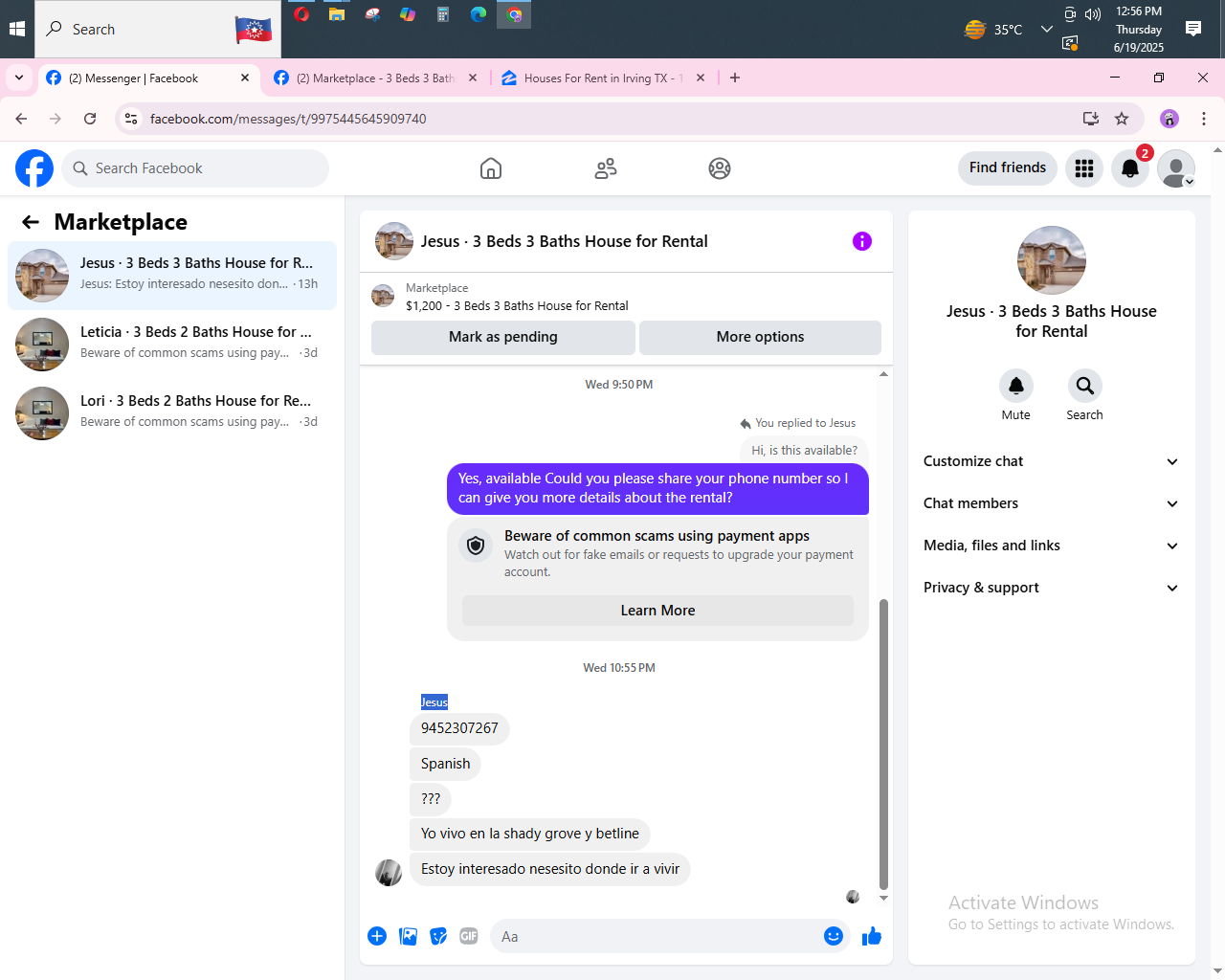Open Windows Start menu

pyautogui.click(x=17, y=29)
